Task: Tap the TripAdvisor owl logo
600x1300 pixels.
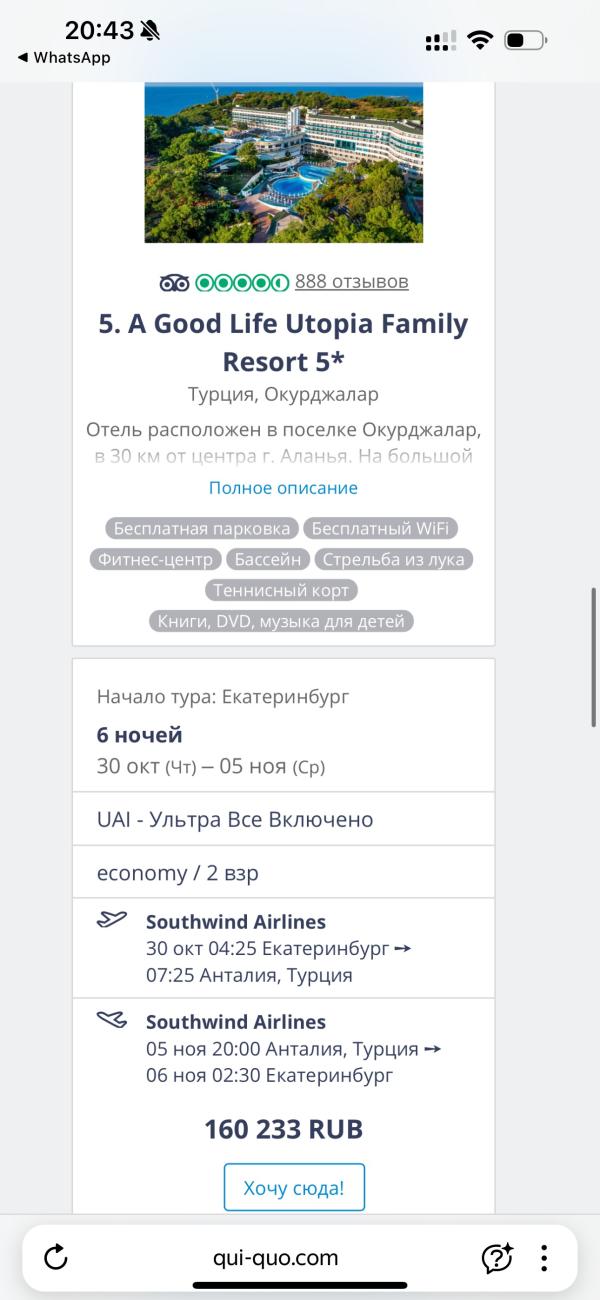Action: coord(174,282)
